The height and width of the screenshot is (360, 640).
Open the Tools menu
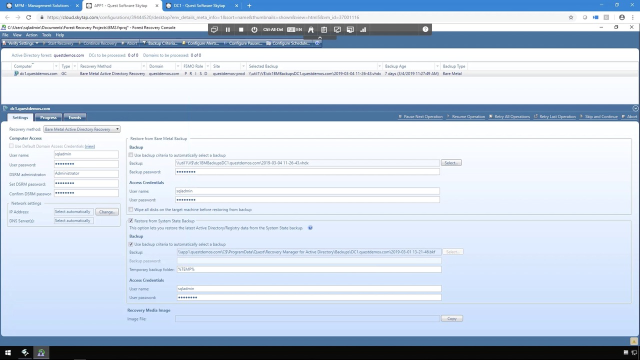tap(47, 35)
